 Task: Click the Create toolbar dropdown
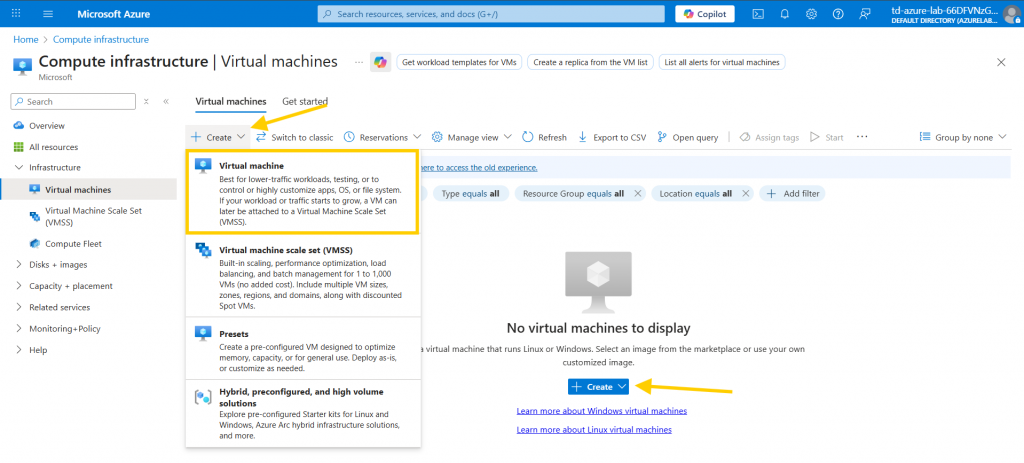(218, 137)
